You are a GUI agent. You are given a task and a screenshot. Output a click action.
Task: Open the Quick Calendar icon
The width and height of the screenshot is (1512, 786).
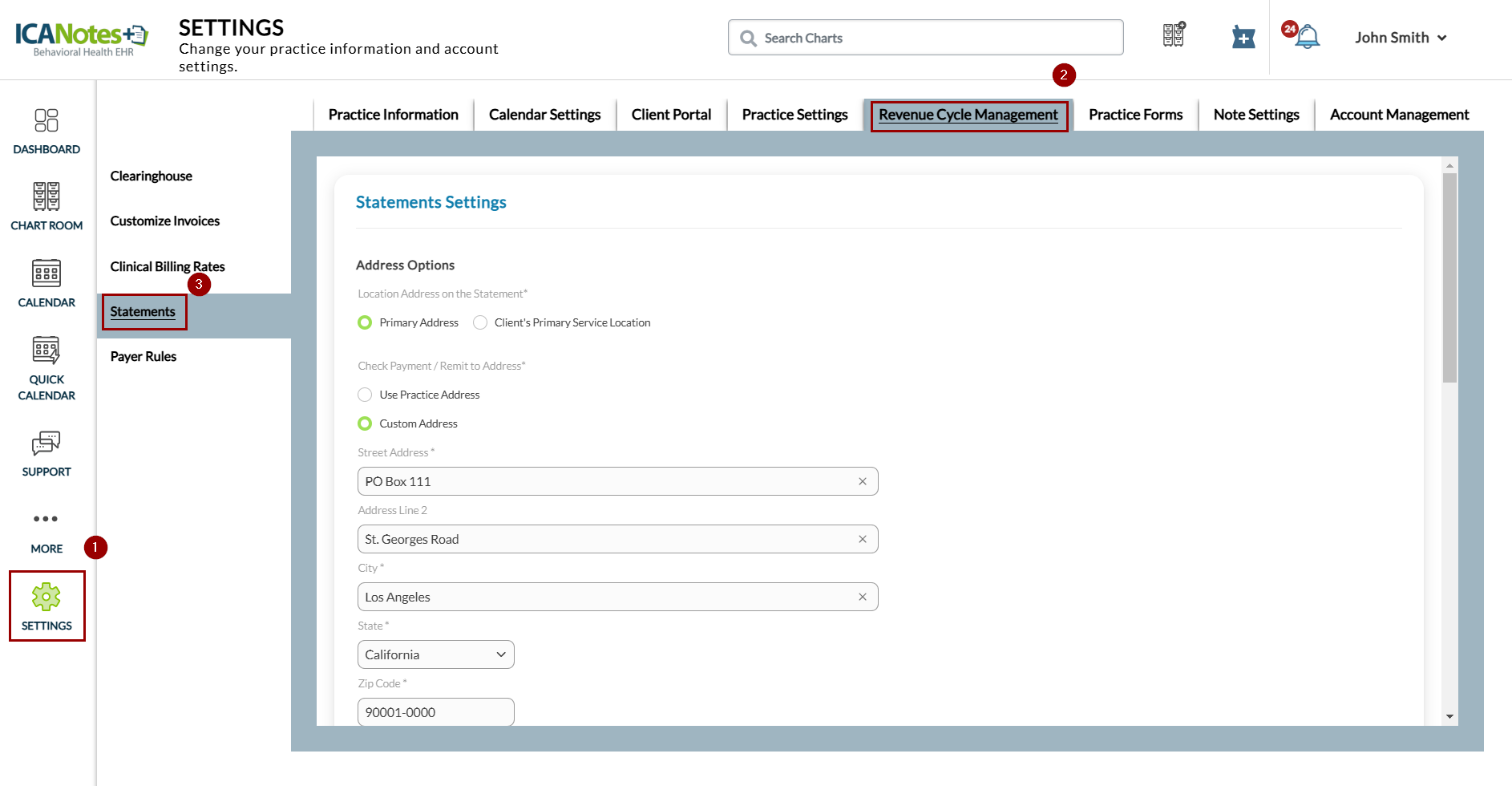(46, 367)
